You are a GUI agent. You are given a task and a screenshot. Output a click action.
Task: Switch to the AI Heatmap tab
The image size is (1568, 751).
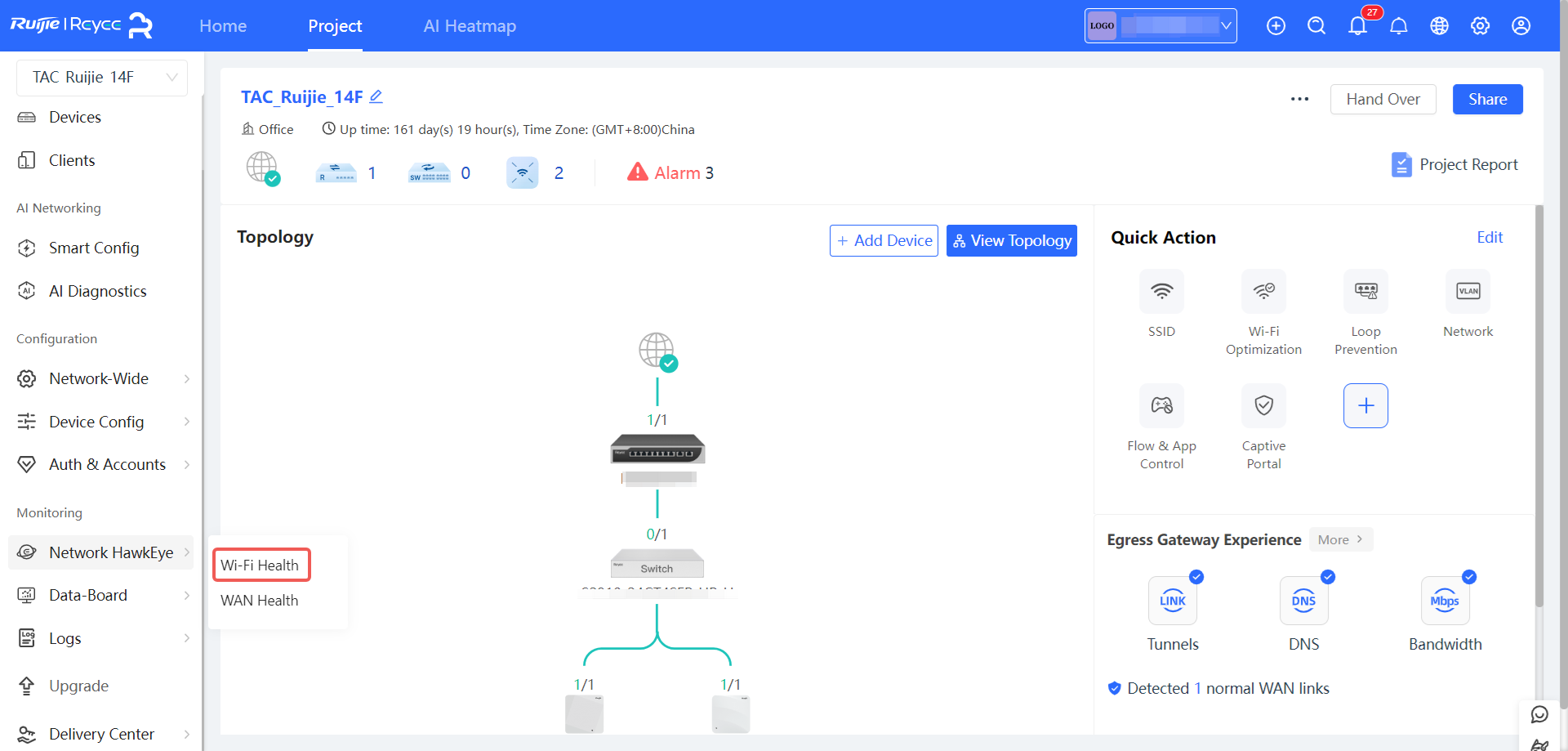[470, 26]
